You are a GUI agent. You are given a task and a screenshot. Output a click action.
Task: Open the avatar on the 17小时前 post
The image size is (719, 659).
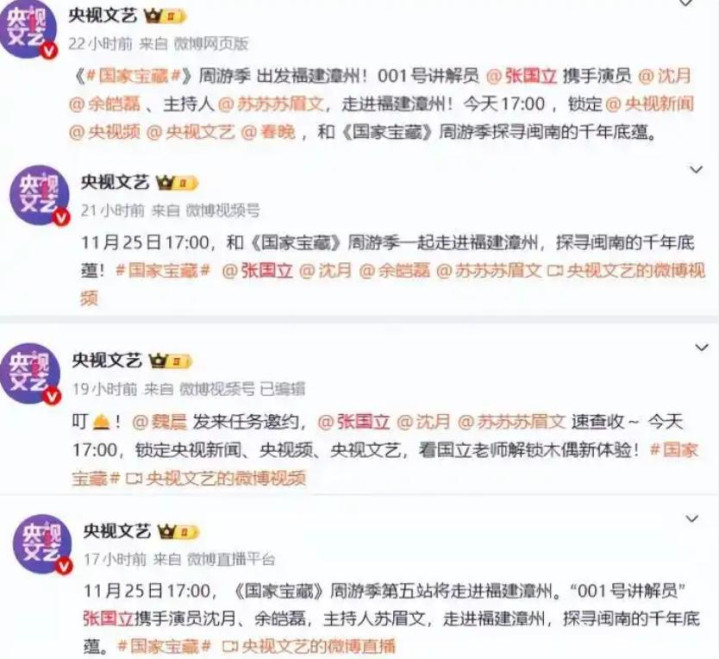[x=42, y=544]
